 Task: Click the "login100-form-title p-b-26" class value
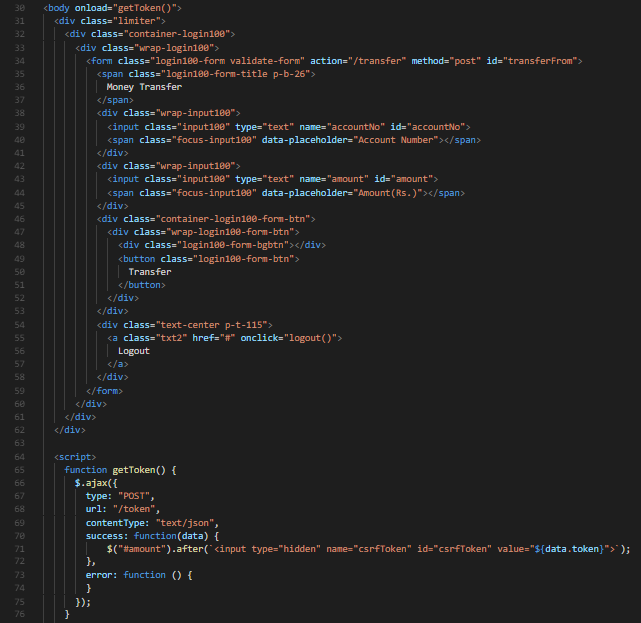click(235, 74)
